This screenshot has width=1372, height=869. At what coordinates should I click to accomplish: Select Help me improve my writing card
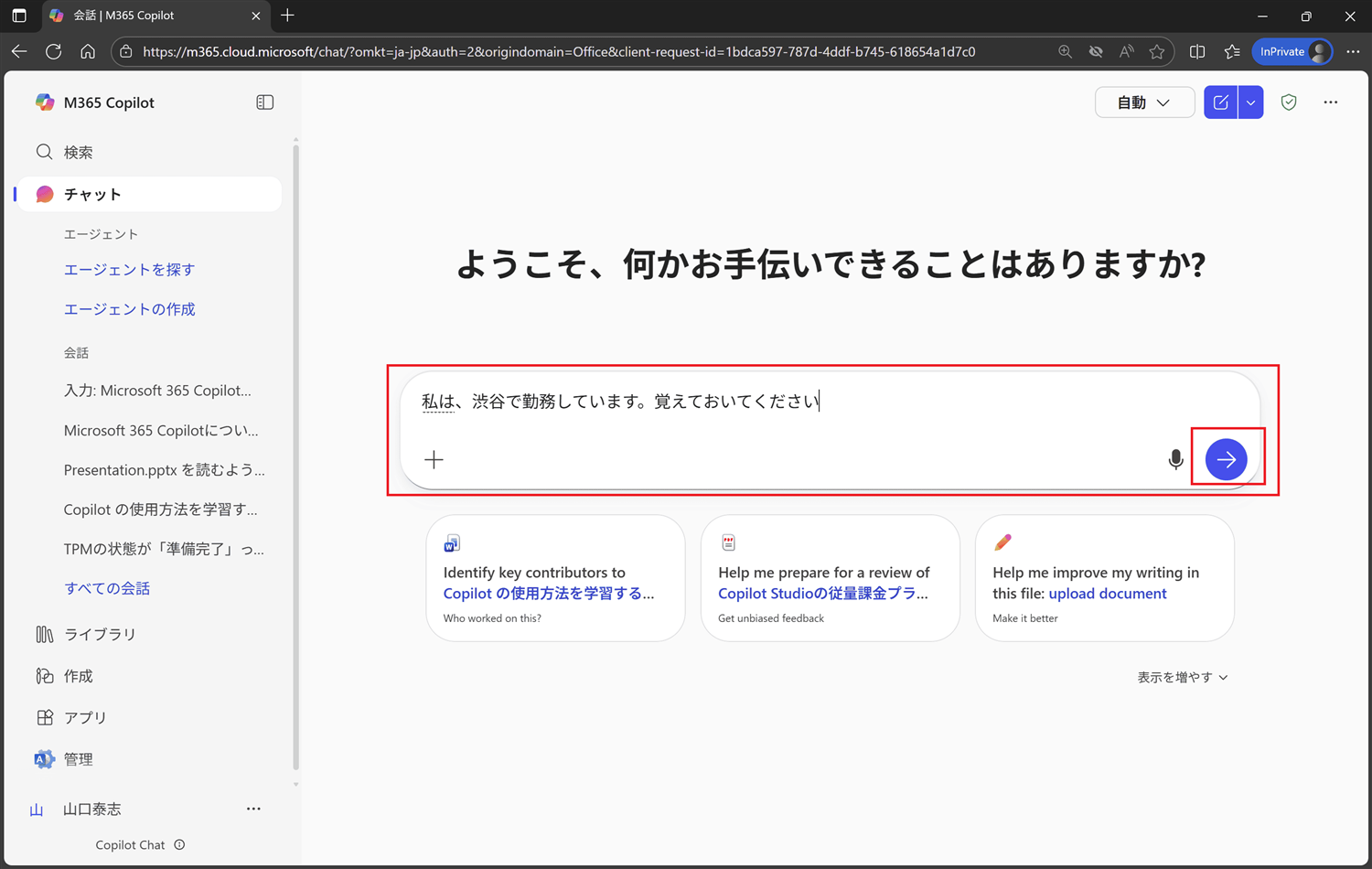pos(1104,578)
